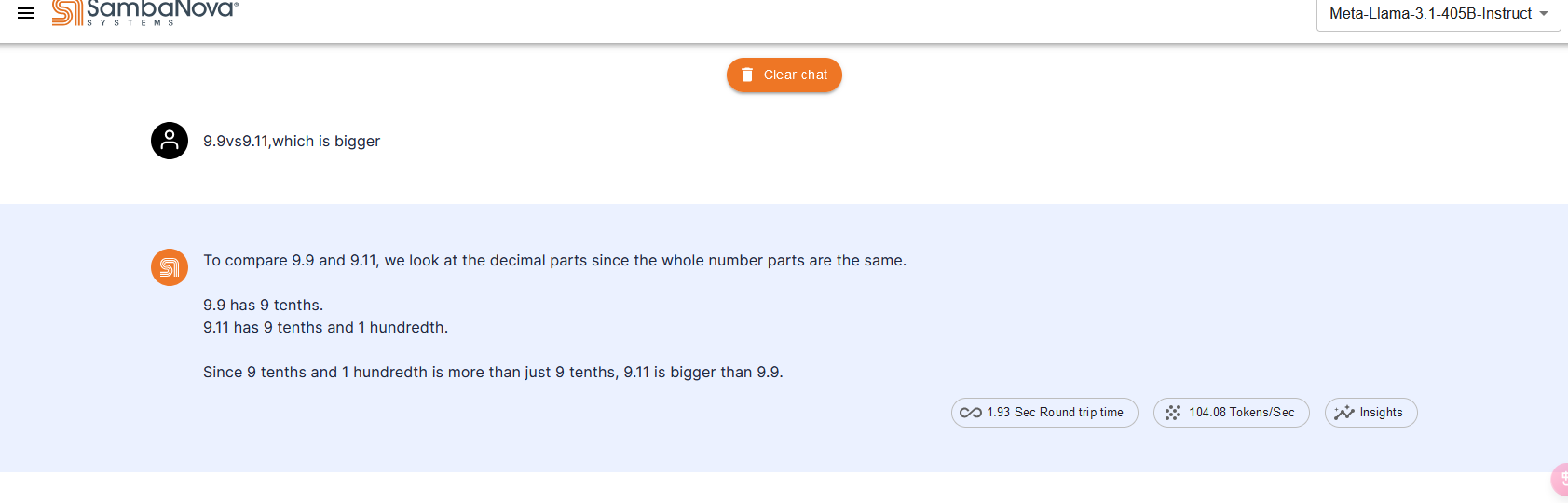Clear chat using the orange button
This screenshot has height=503, width=1568.
[784, 75]
